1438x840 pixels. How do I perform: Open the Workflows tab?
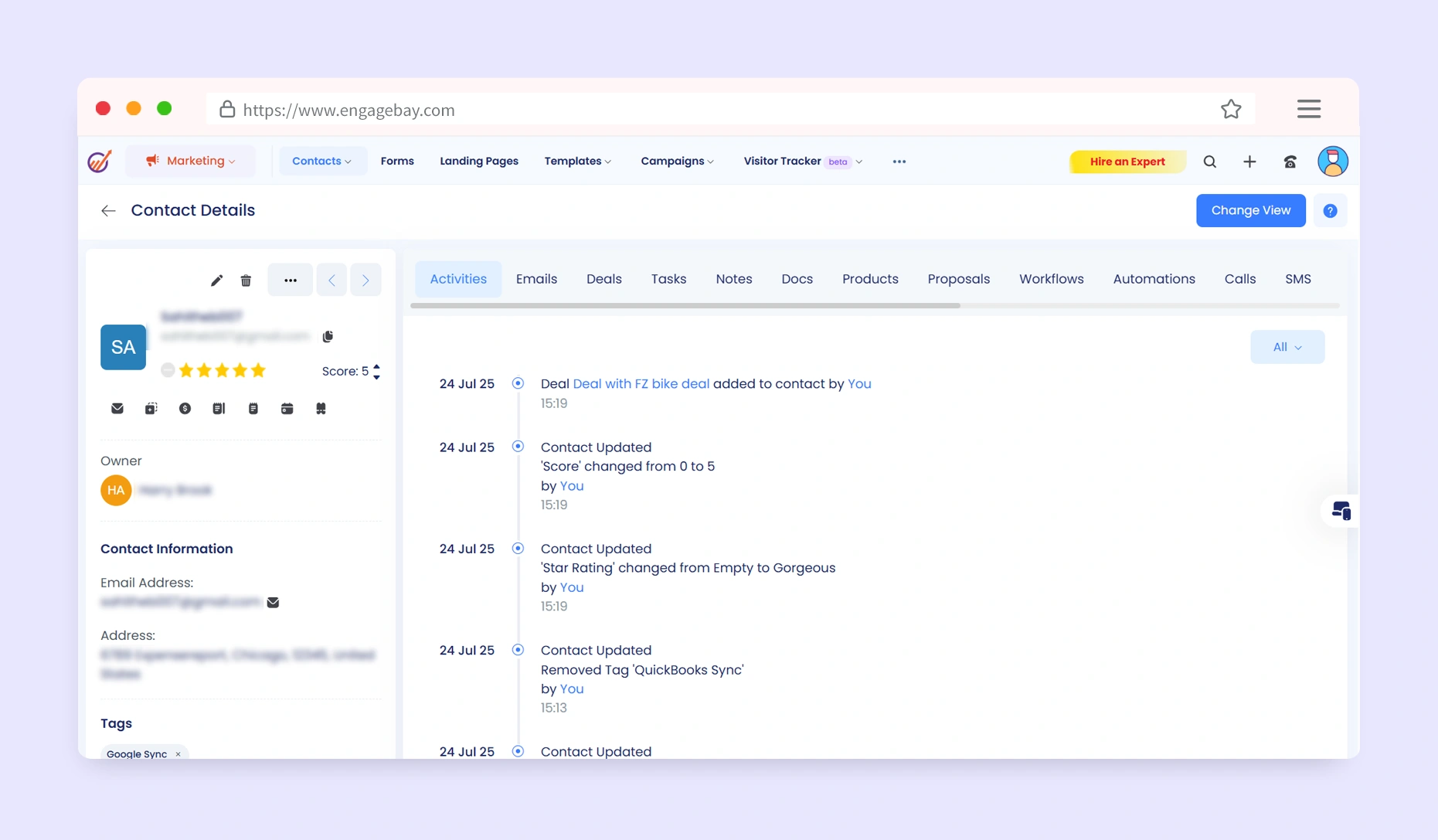click(1051, 279)
